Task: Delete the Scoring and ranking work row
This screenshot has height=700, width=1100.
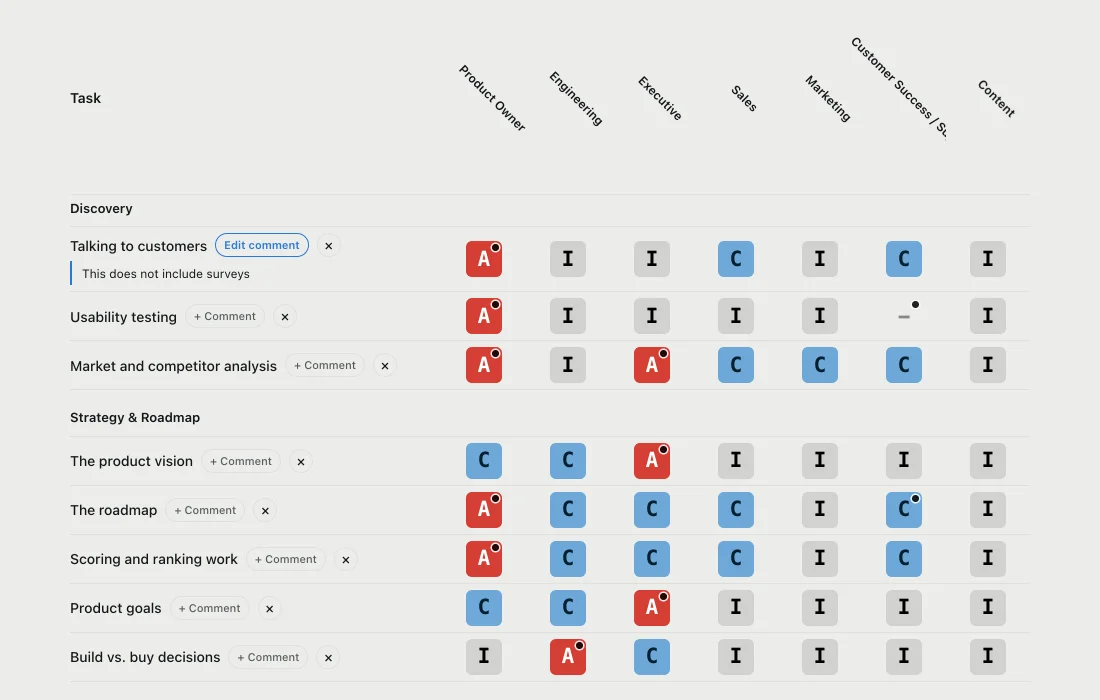Action: (x=345, y=560)
